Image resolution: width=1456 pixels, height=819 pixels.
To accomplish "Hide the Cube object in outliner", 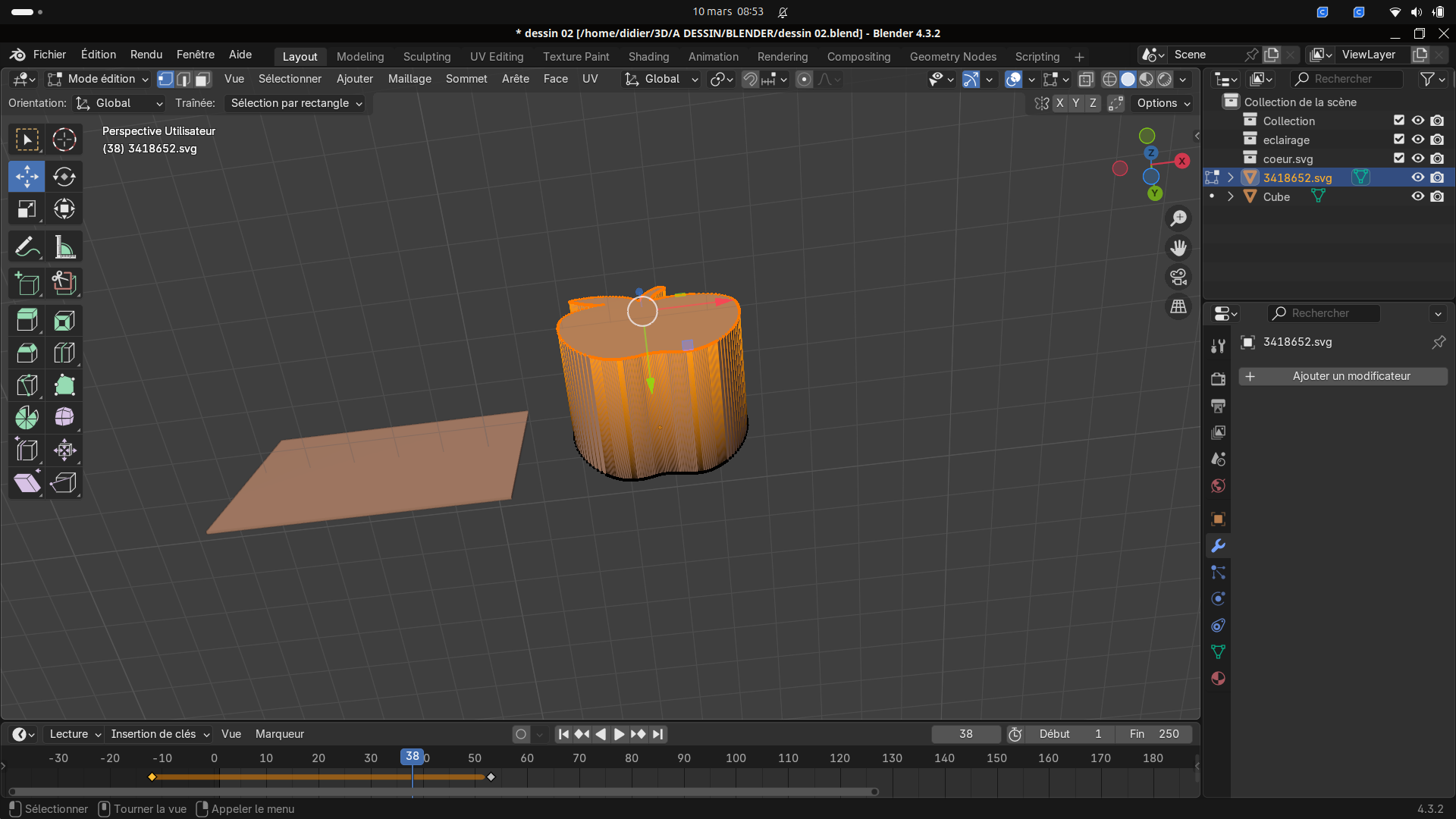I will (x=1417, y=196).
